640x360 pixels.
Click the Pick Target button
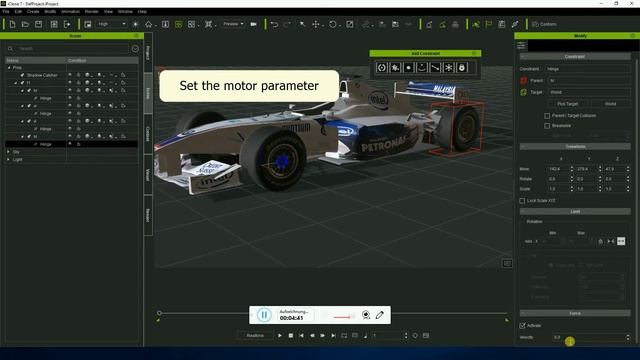coord(567,104)
